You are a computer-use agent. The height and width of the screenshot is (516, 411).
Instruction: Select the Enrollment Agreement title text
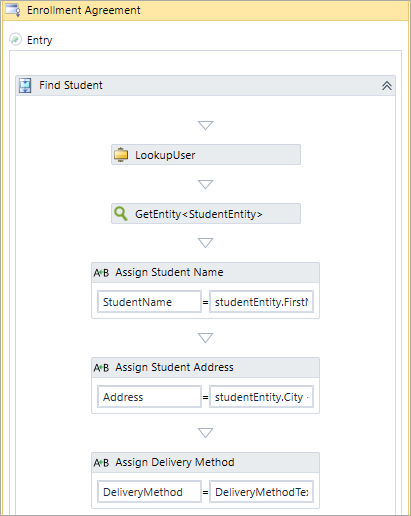pyautogui.click(x=84, y=10)
